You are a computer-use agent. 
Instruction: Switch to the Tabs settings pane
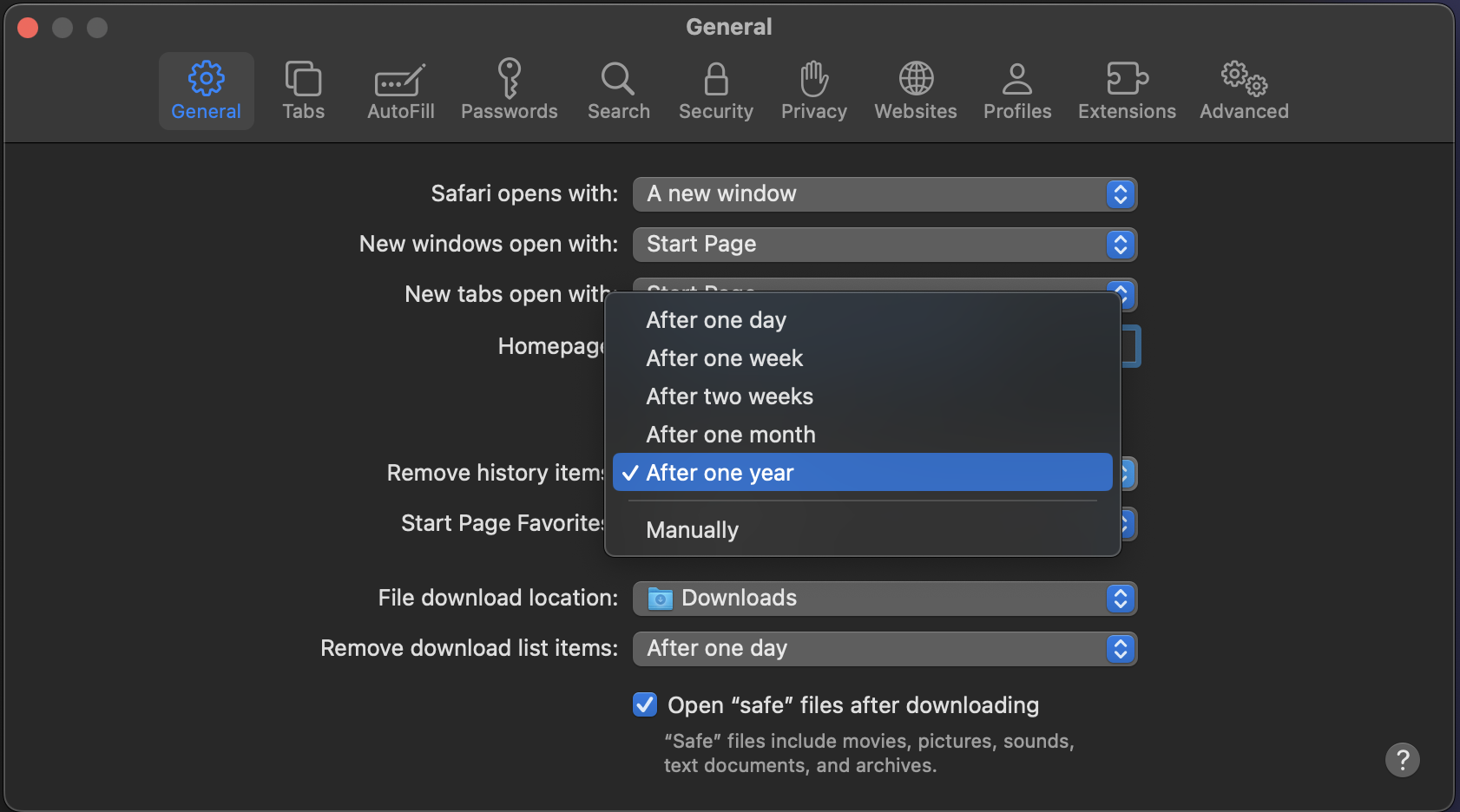(303, 91)
